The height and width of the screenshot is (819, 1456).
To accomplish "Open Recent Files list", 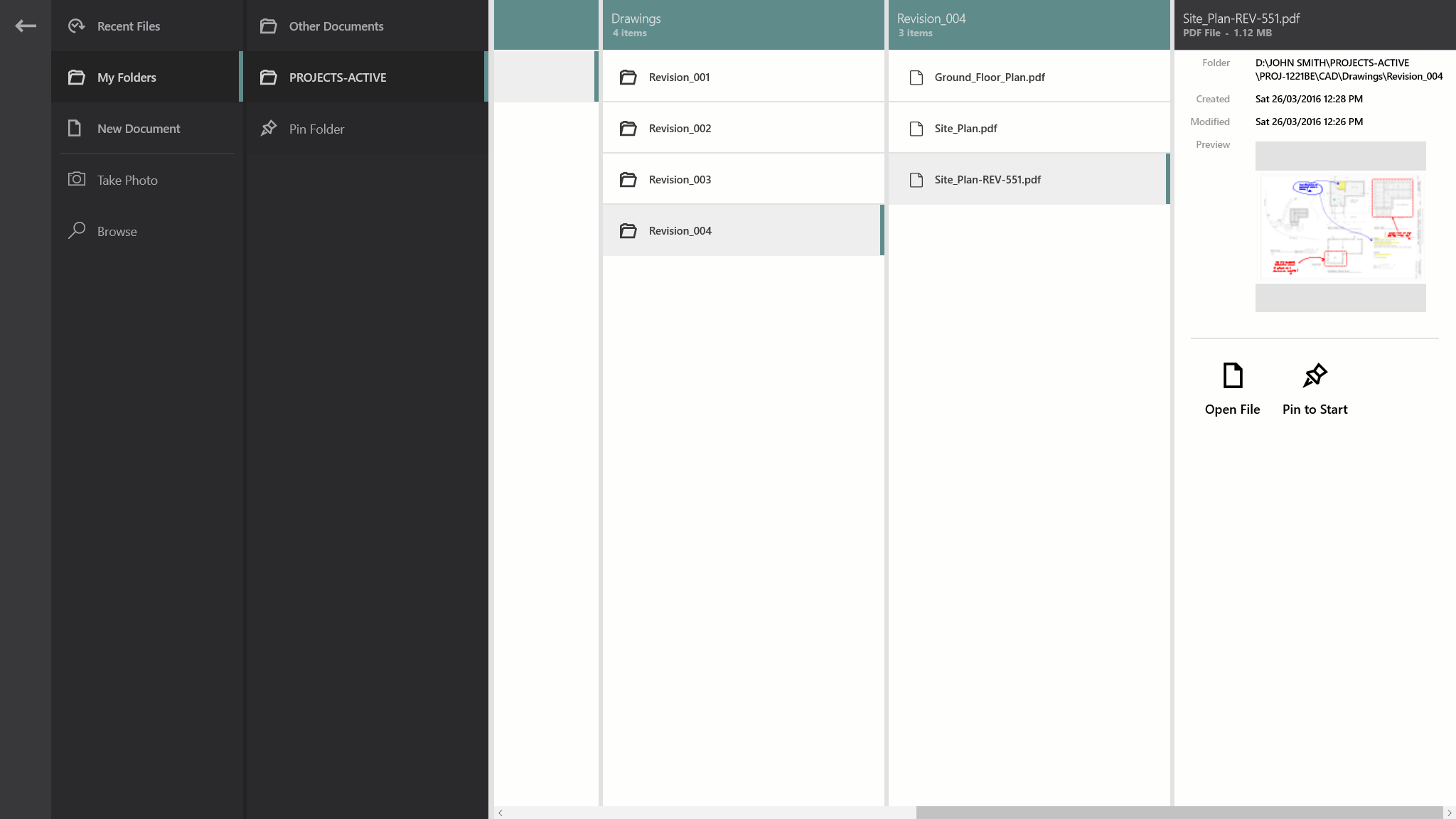I will pyautogui.click(x=128, y=26).
